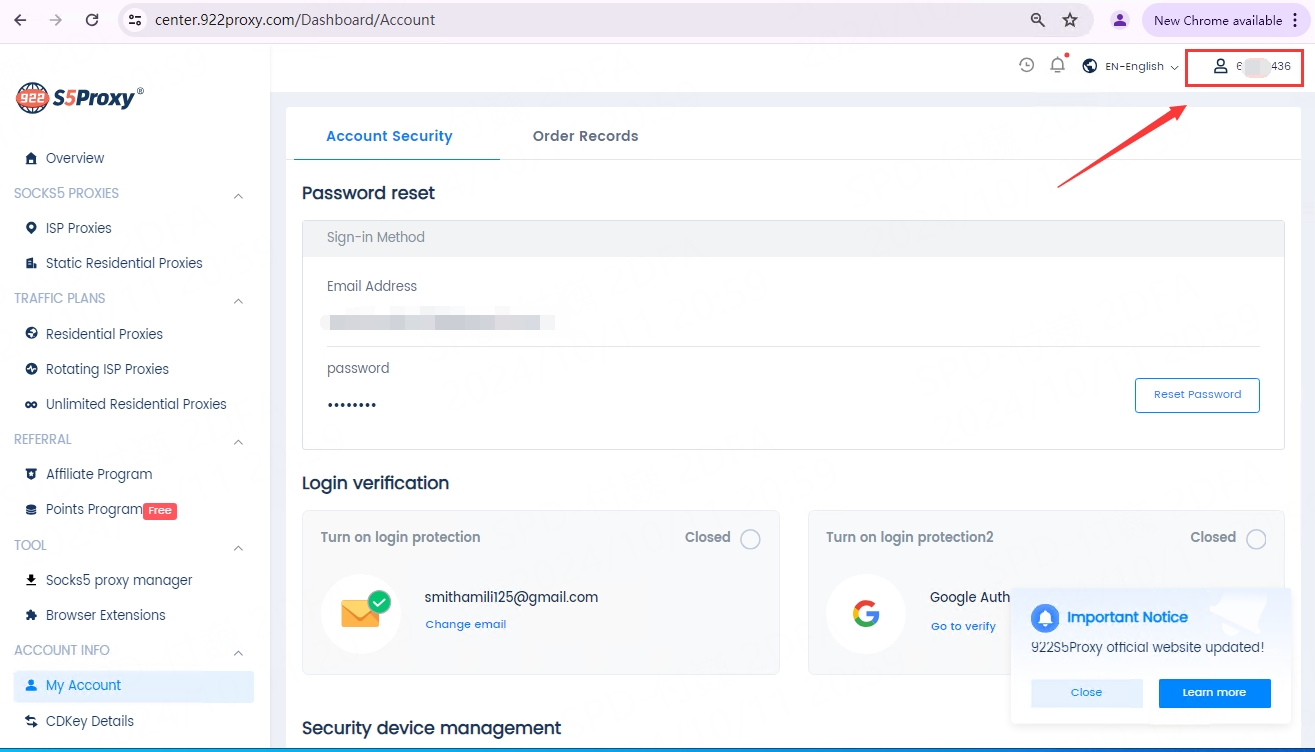Screen dimensions: 1315x752
Task: Click the Reset Password button
Action: pyautogui.click(x=1197, y=395)
